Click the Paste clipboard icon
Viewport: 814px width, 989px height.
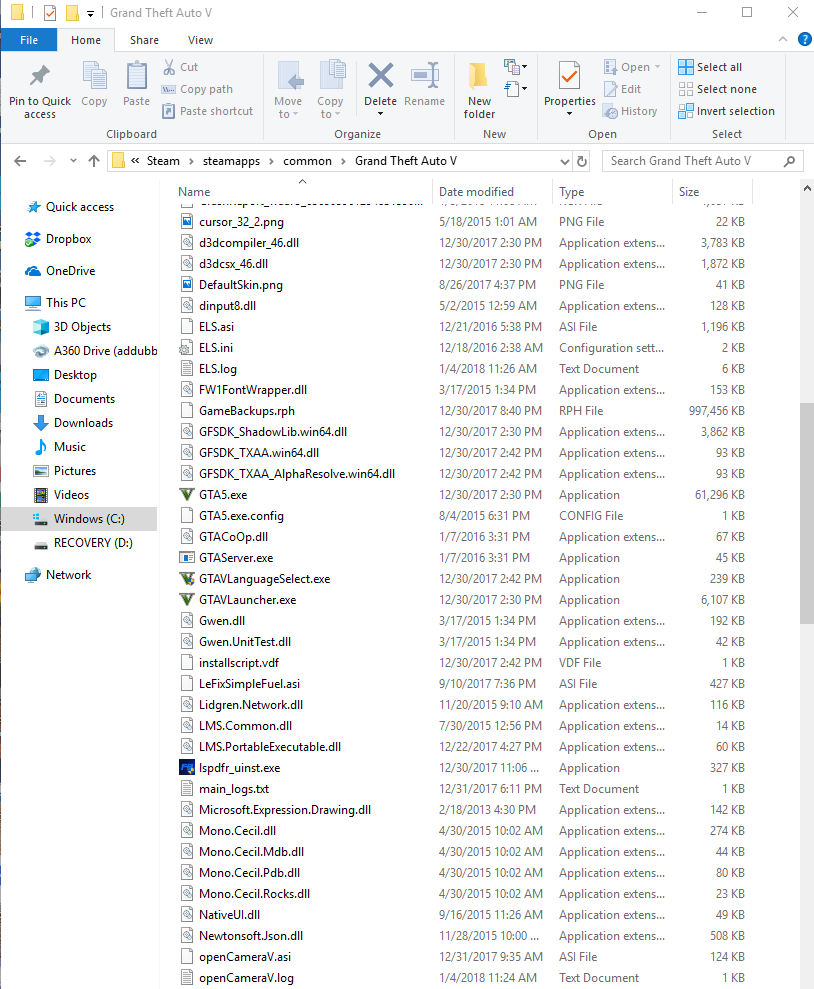tap(136, 76)
